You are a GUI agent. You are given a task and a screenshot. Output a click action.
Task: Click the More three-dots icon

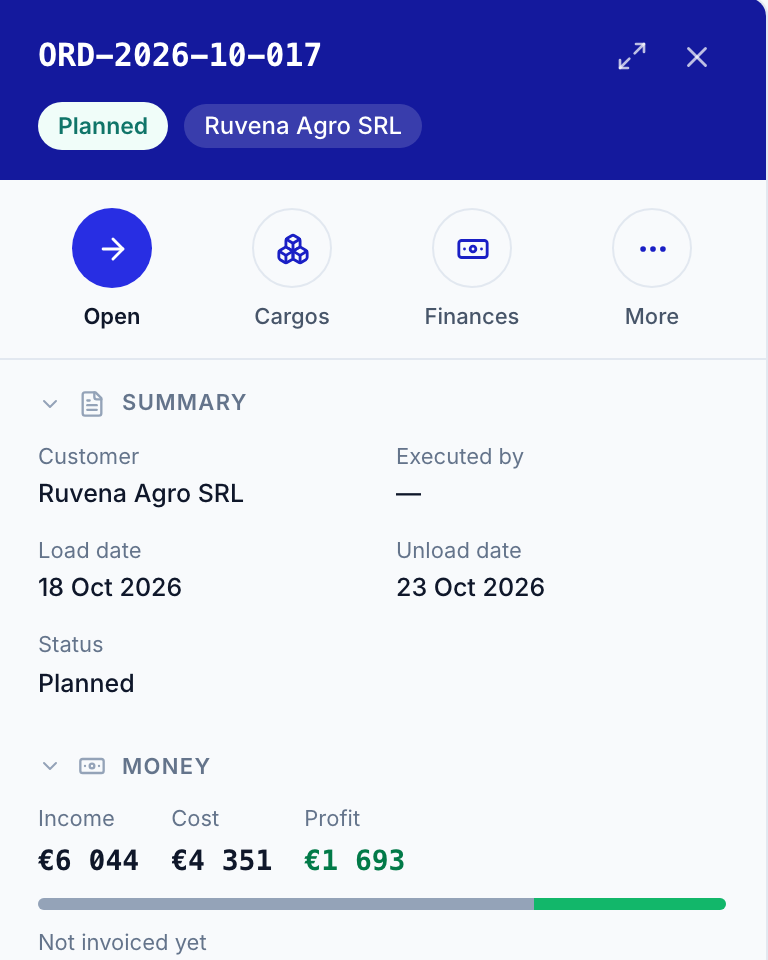point(652,248)
